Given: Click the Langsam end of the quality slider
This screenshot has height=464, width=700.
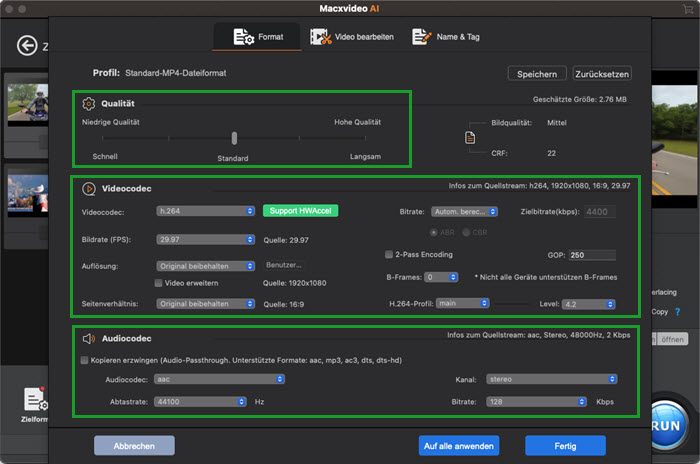Looking at the screenshot, I should coord(365,138).
